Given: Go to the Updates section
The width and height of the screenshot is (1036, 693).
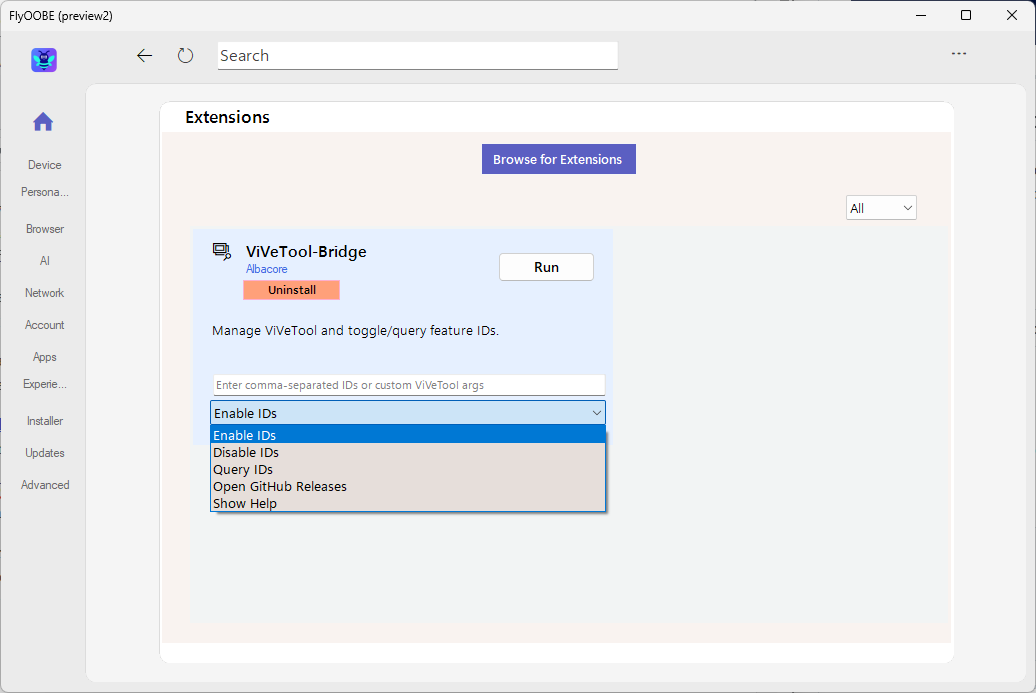Looking at the screenshot, I should [44, 452].
